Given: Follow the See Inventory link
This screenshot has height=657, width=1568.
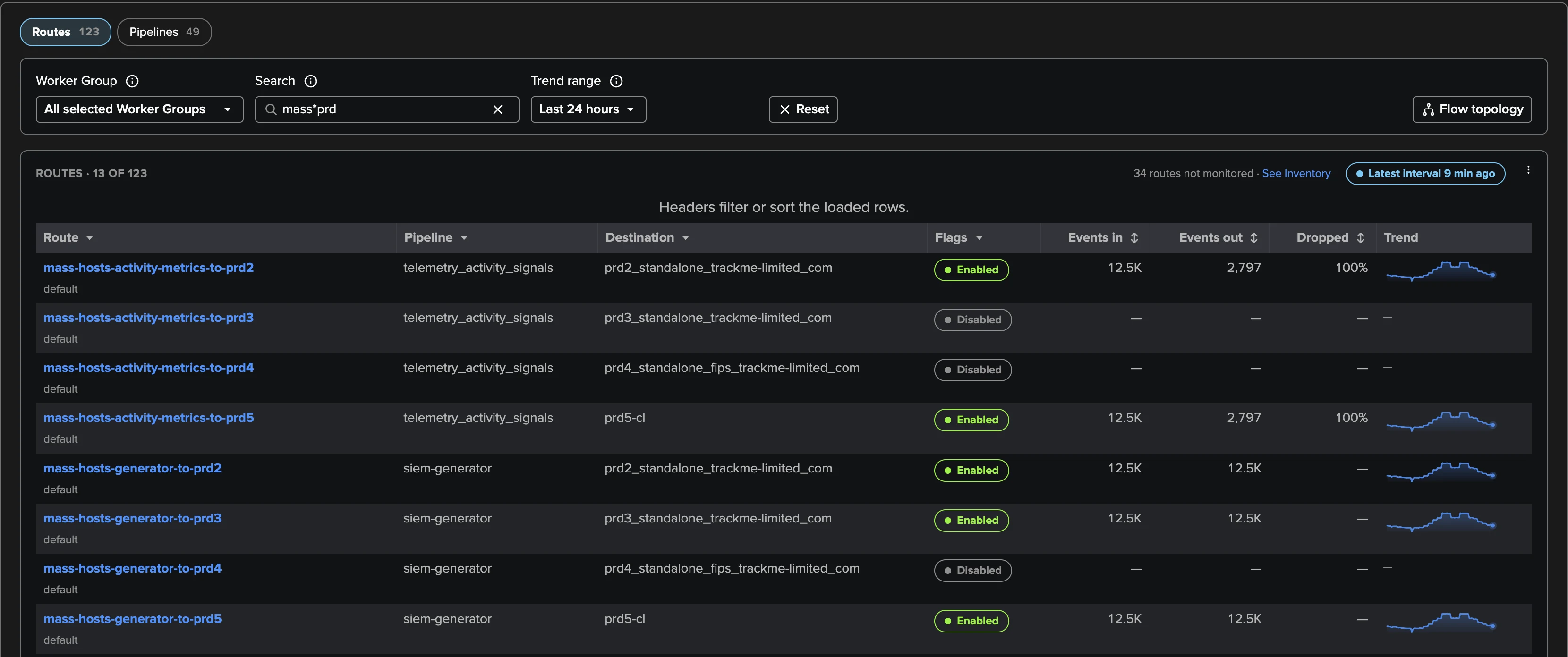Looking at the screenshot, I should 1296,173.
